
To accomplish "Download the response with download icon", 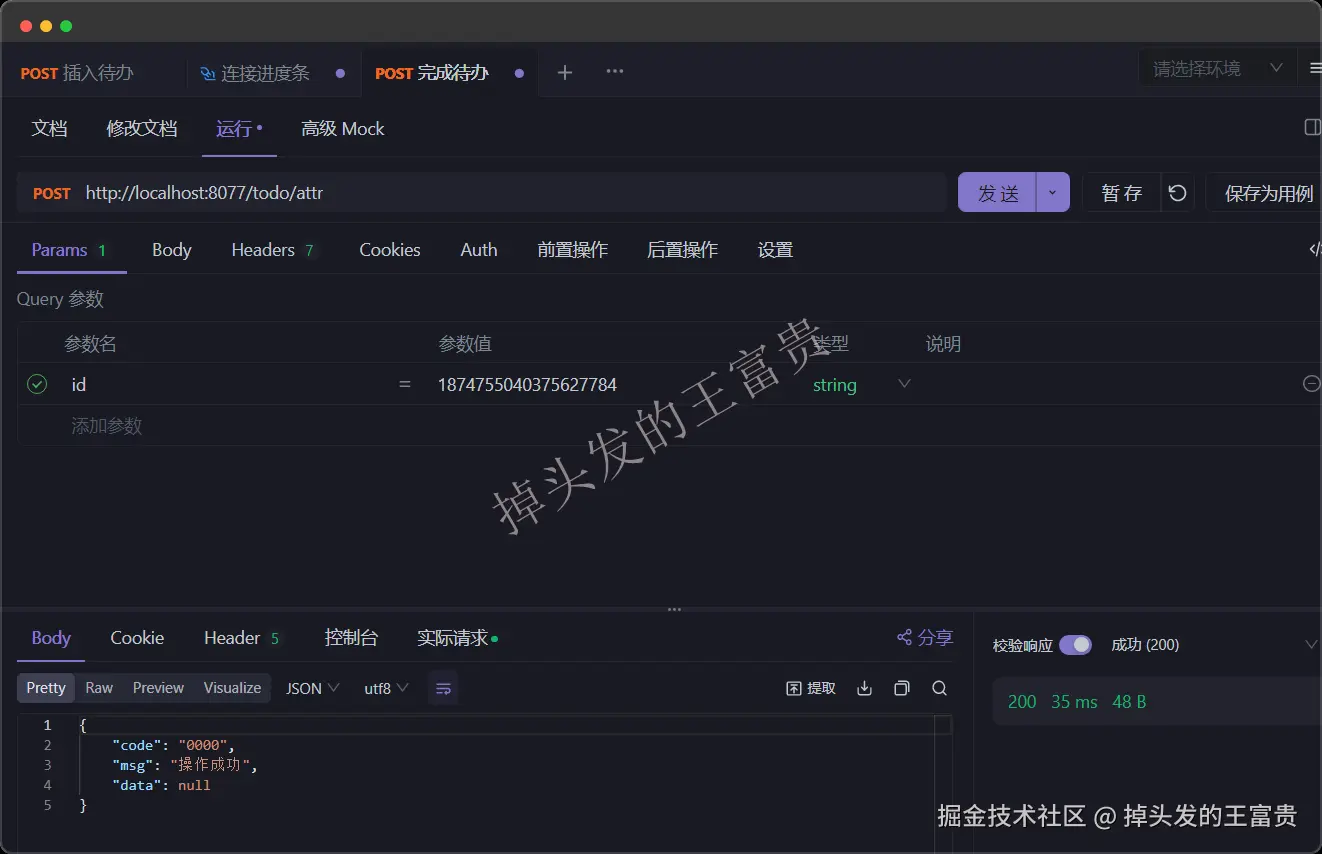I will coord(865,688).
